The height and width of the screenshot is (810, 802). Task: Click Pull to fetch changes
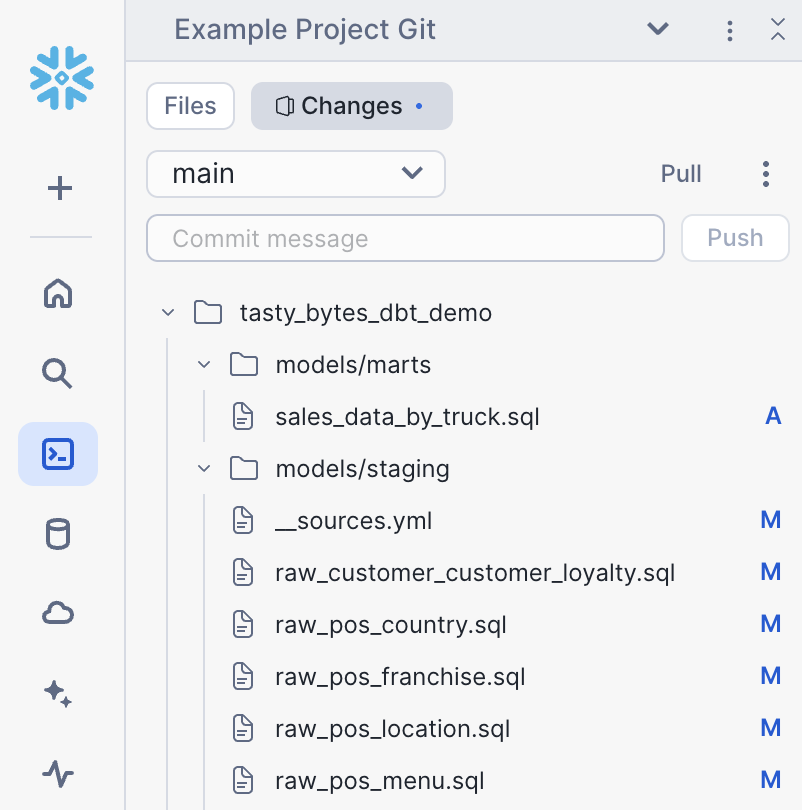pyautogui.click(x=680, y=174)
